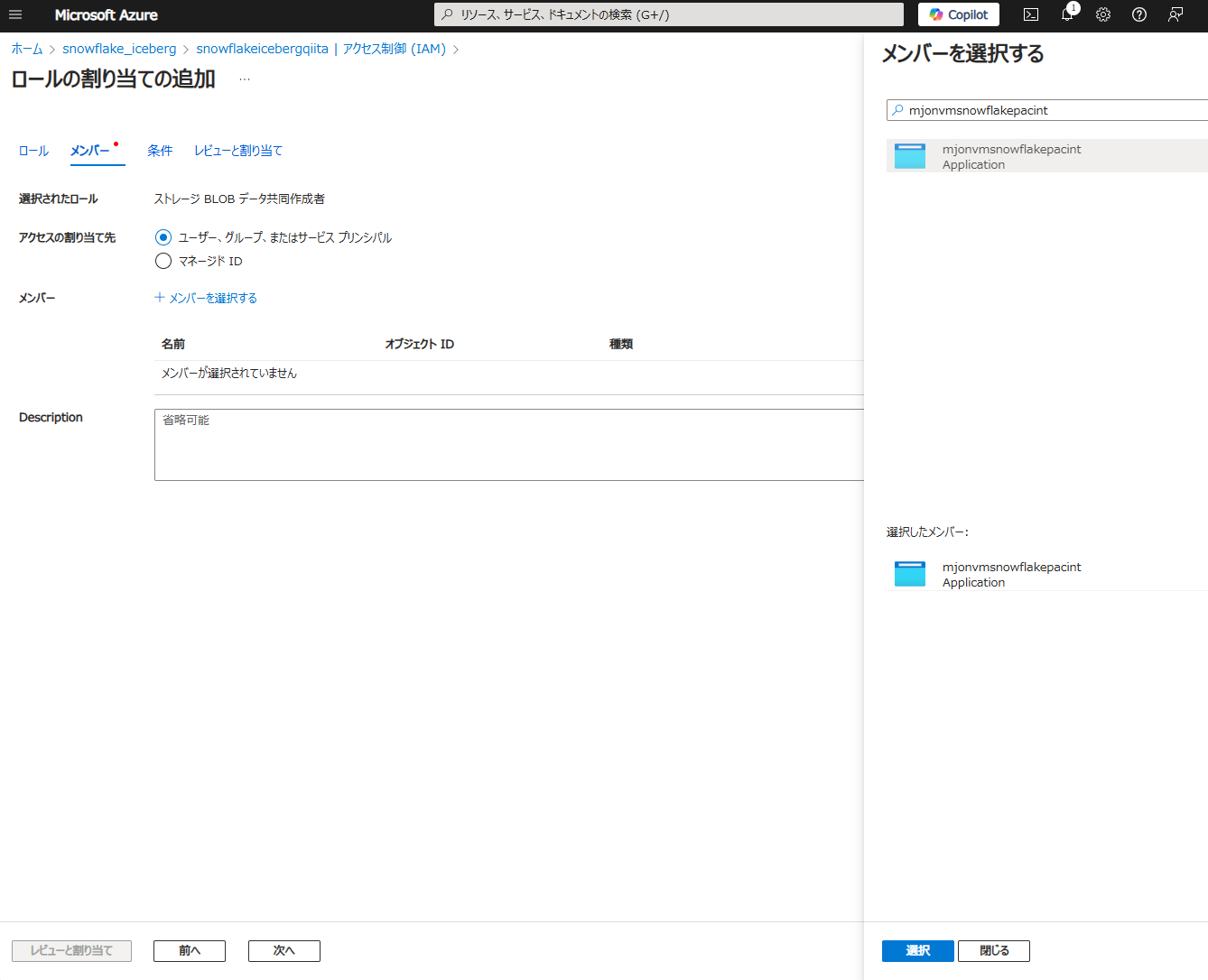1208x980 pixels.
Task: Navigate to snowflake_iceberg via breadcrumb
Action: click(119, 49)
